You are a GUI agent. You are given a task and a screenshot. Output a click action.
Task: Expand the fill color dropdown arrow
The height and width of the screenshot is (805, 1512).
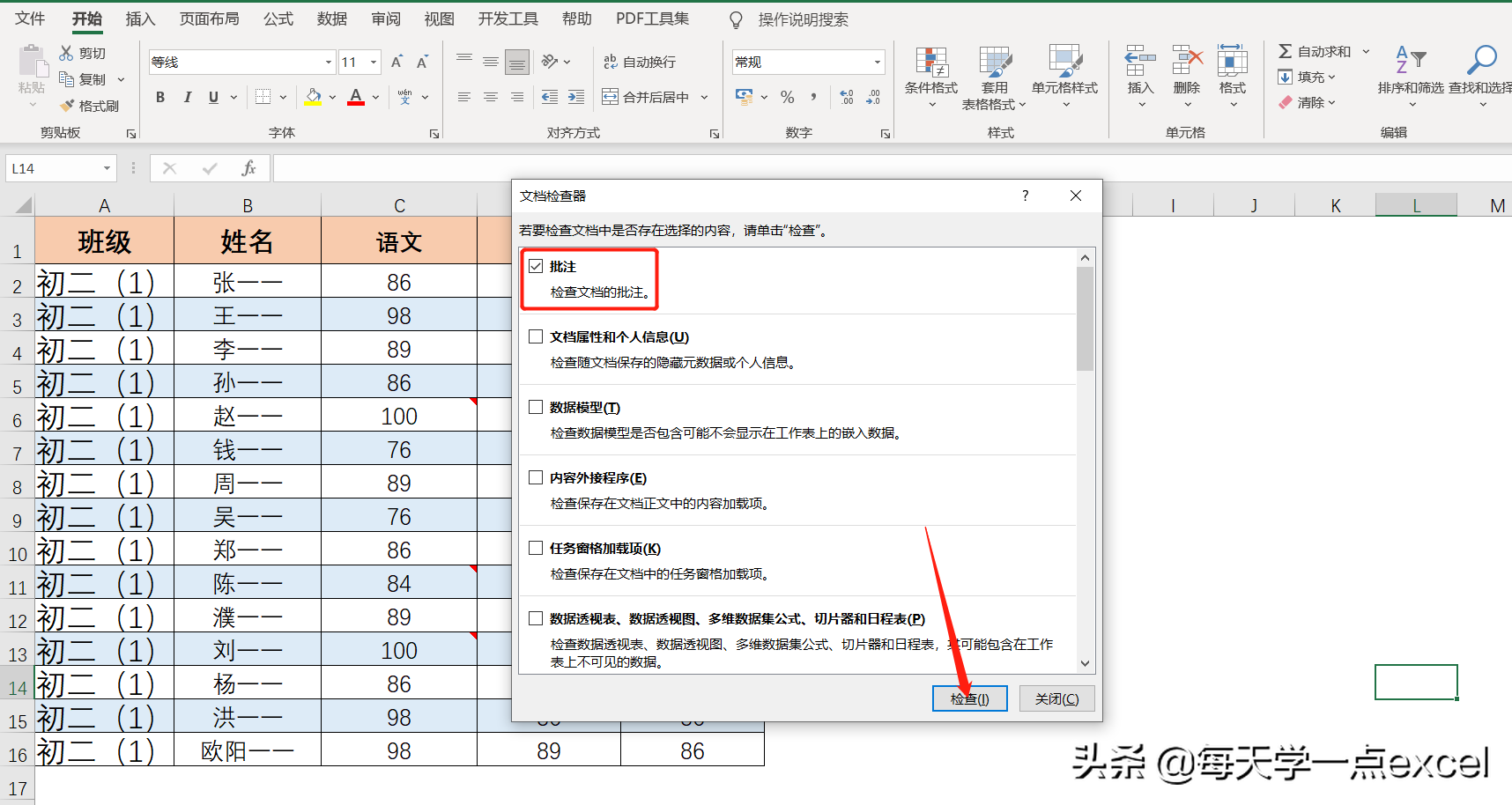(x=332, y=97)
